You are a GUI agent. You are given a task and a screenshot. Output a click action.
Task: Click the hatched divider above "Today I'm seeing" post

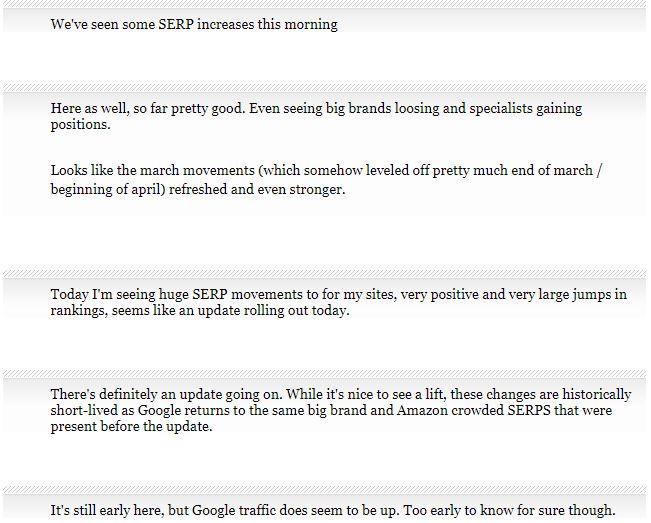pos(325,274)
